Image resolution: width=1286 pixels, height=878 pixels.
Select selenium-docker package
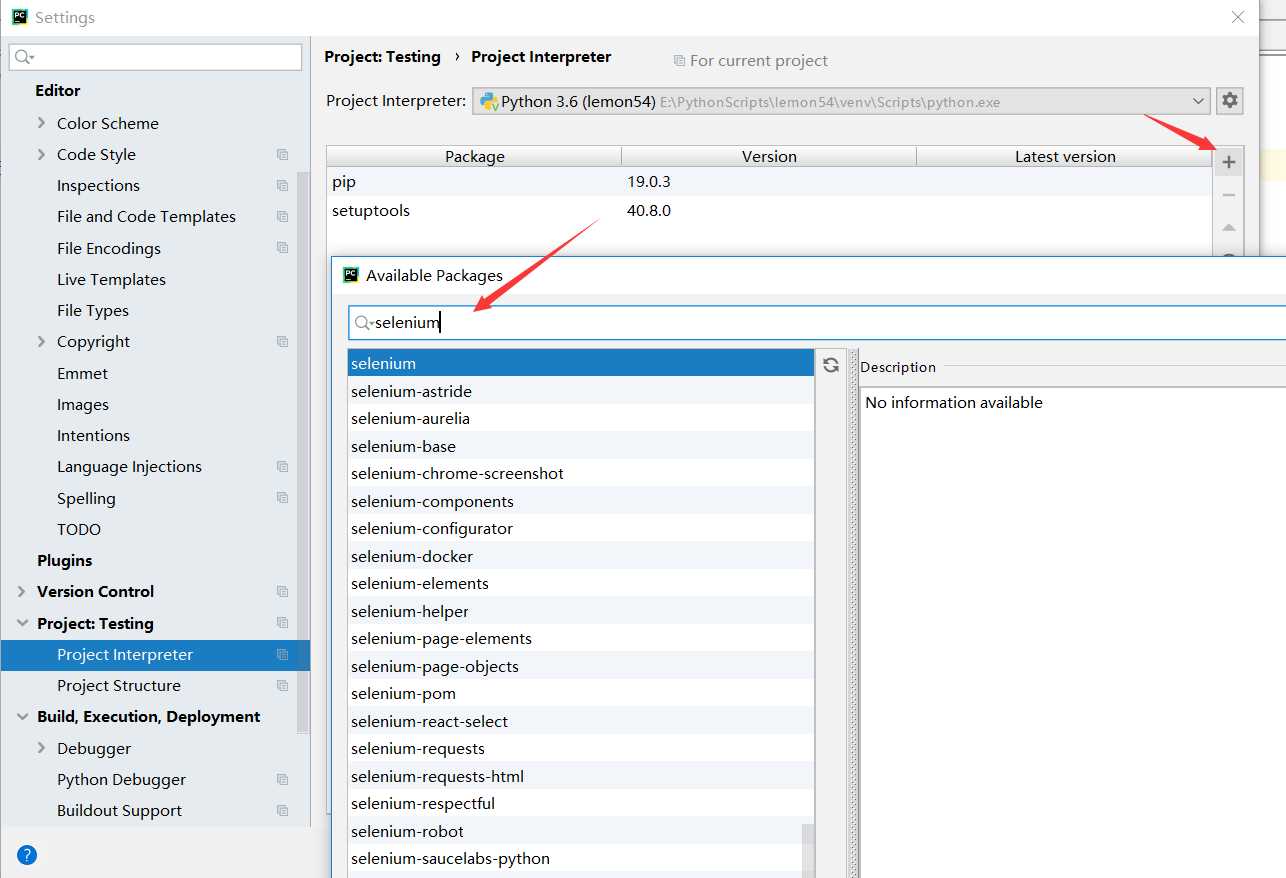581,556
